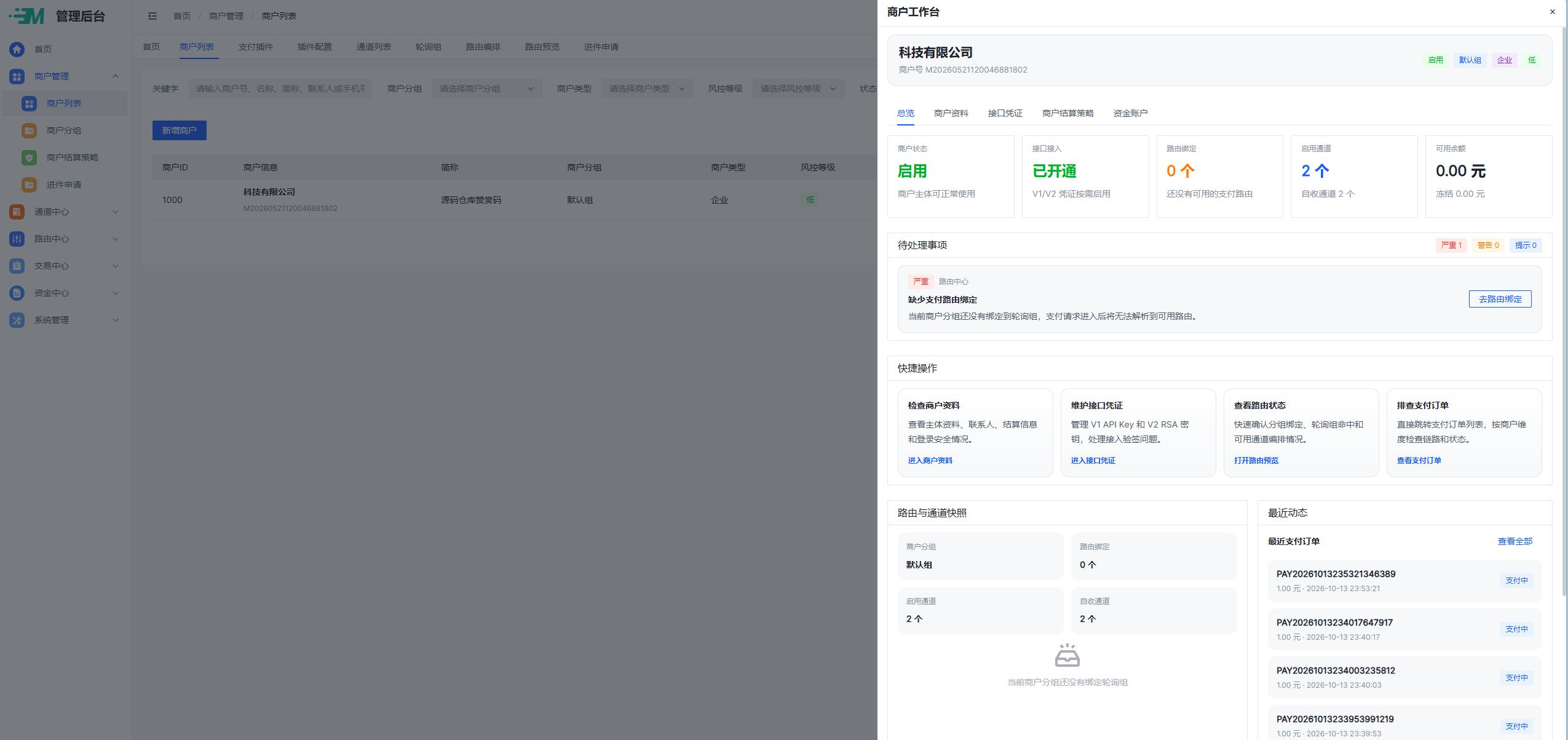
Task: Click the 去路由绑定 button
Action: point(1500,299)
